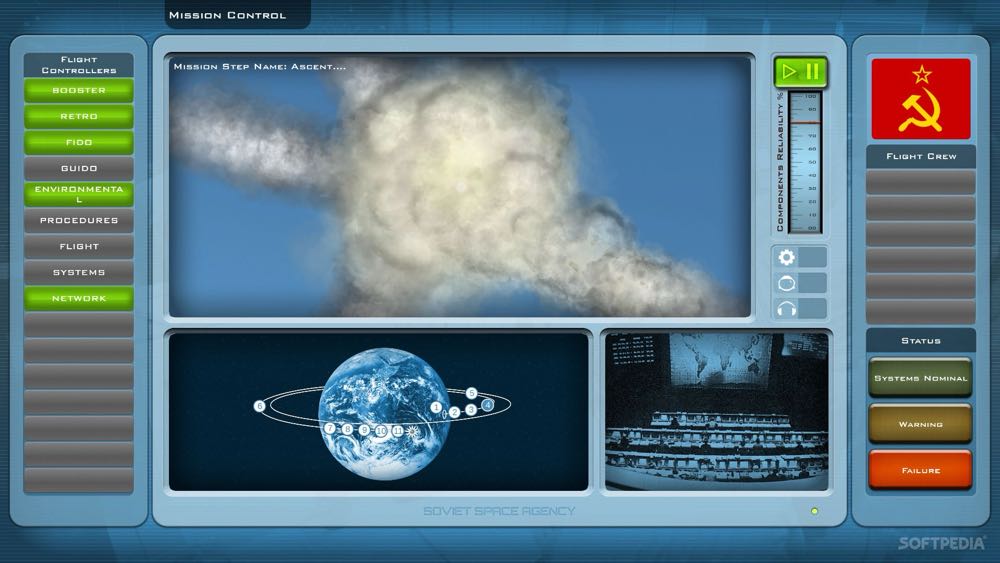Screen dimensions: 1000x563
Task: Click the Flight Crew header
Action: (x=921, y=156)
